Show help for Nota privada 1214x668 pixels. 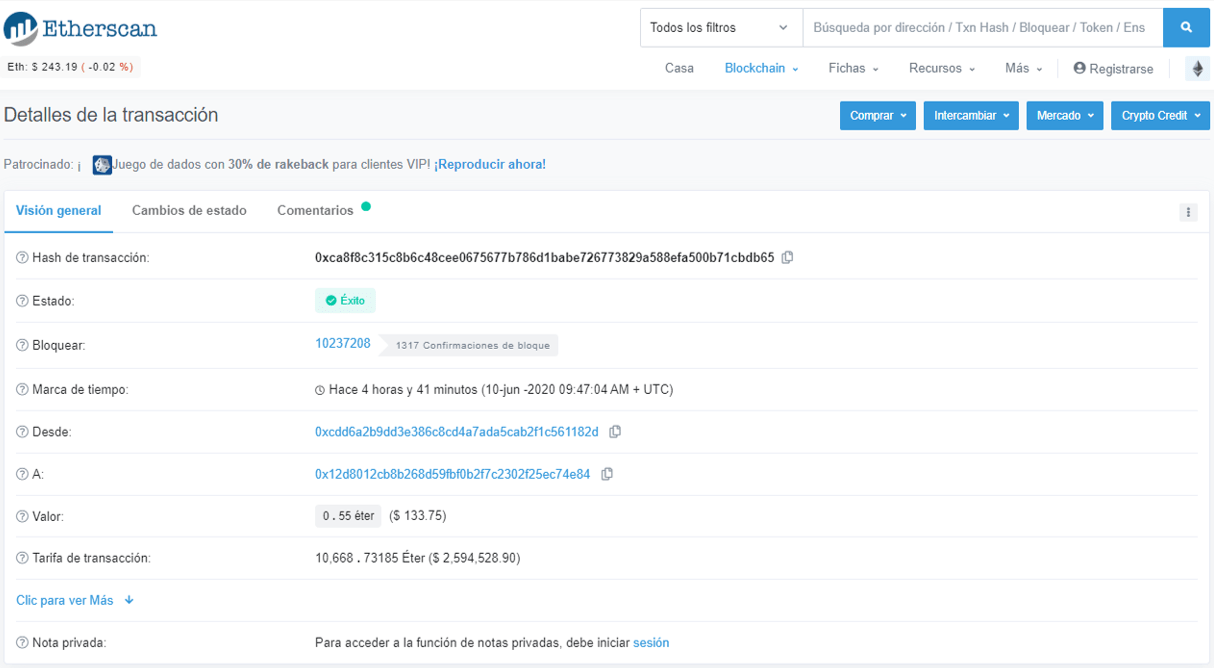pos(22,643)
